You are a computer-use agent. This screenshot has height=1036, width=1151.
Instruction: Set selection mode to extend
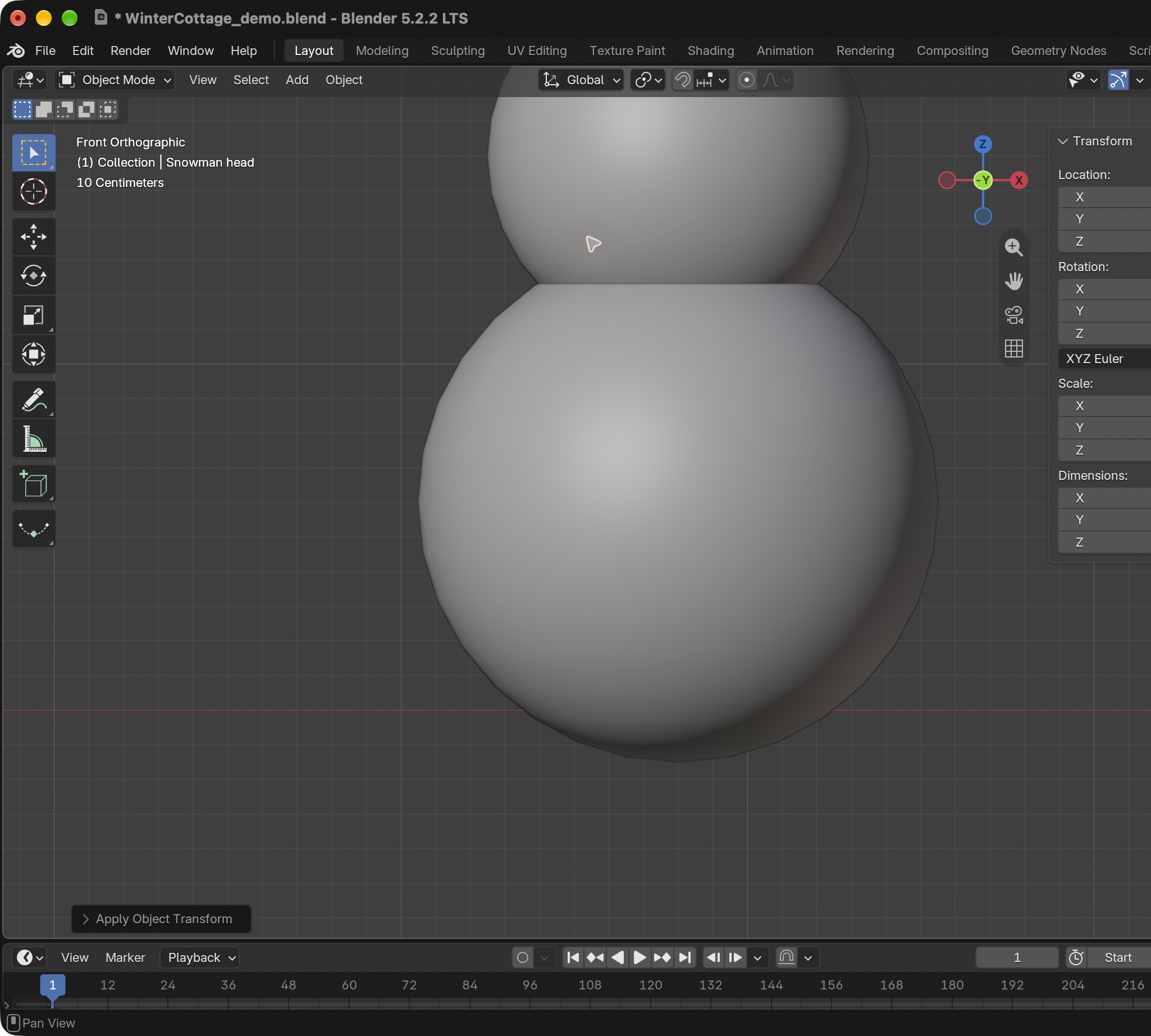pos(43,109)
